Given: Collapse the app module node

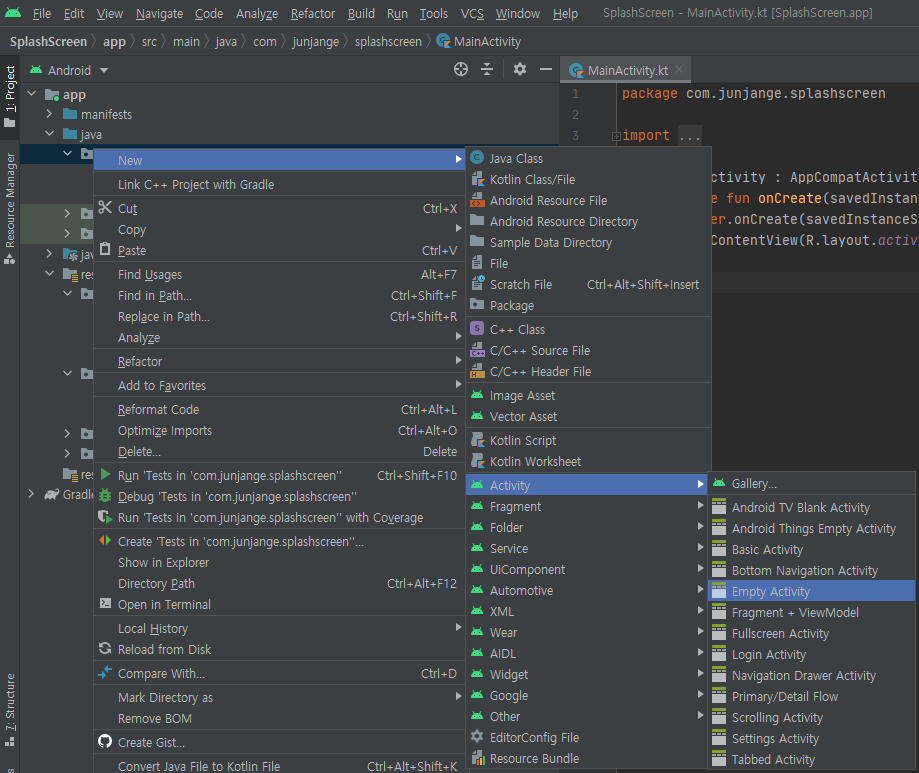Looking at the screenshot, I should tap(32, 94).
